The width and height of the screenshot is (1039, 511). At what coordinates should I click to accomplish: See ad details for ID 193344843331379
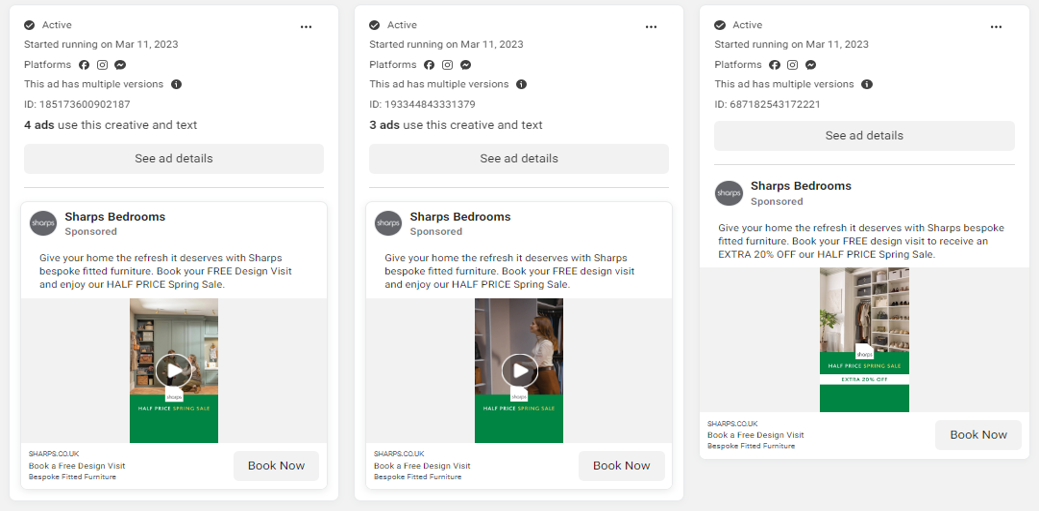click(519, 159)
